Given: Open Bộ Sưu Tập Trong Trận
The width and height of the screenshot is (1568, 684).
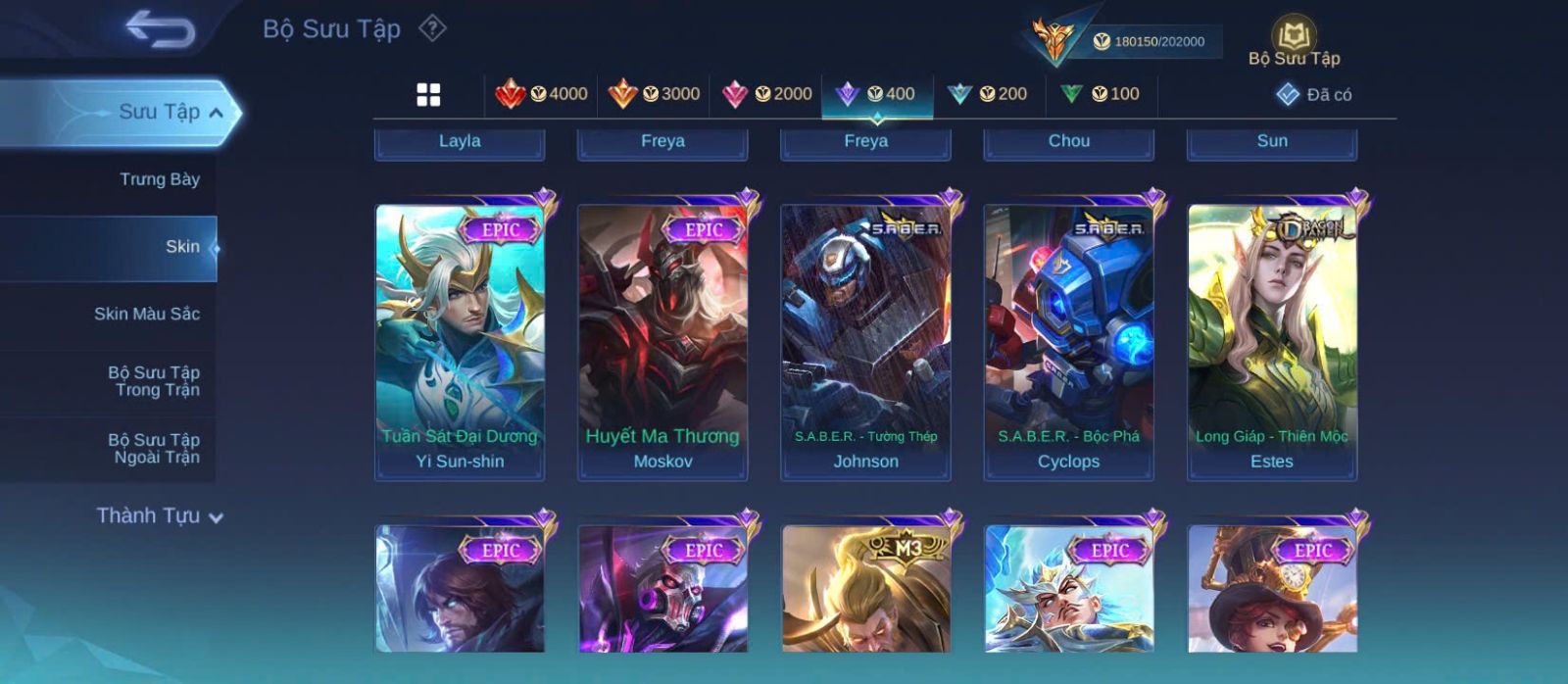Looking at the screenshot, I should click(154, 381).
